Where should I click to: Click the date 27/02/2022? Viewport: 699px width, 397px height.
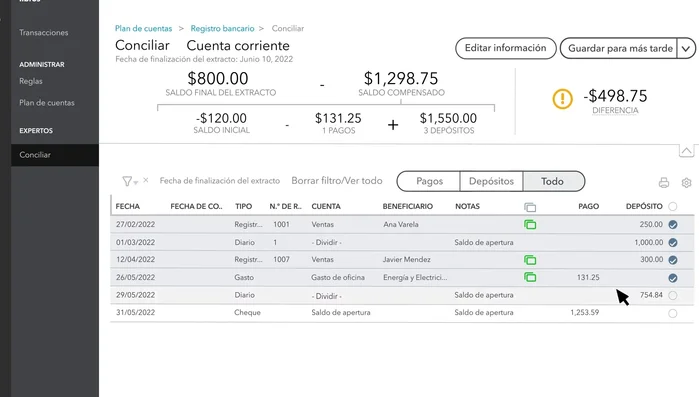coord(136,225)
